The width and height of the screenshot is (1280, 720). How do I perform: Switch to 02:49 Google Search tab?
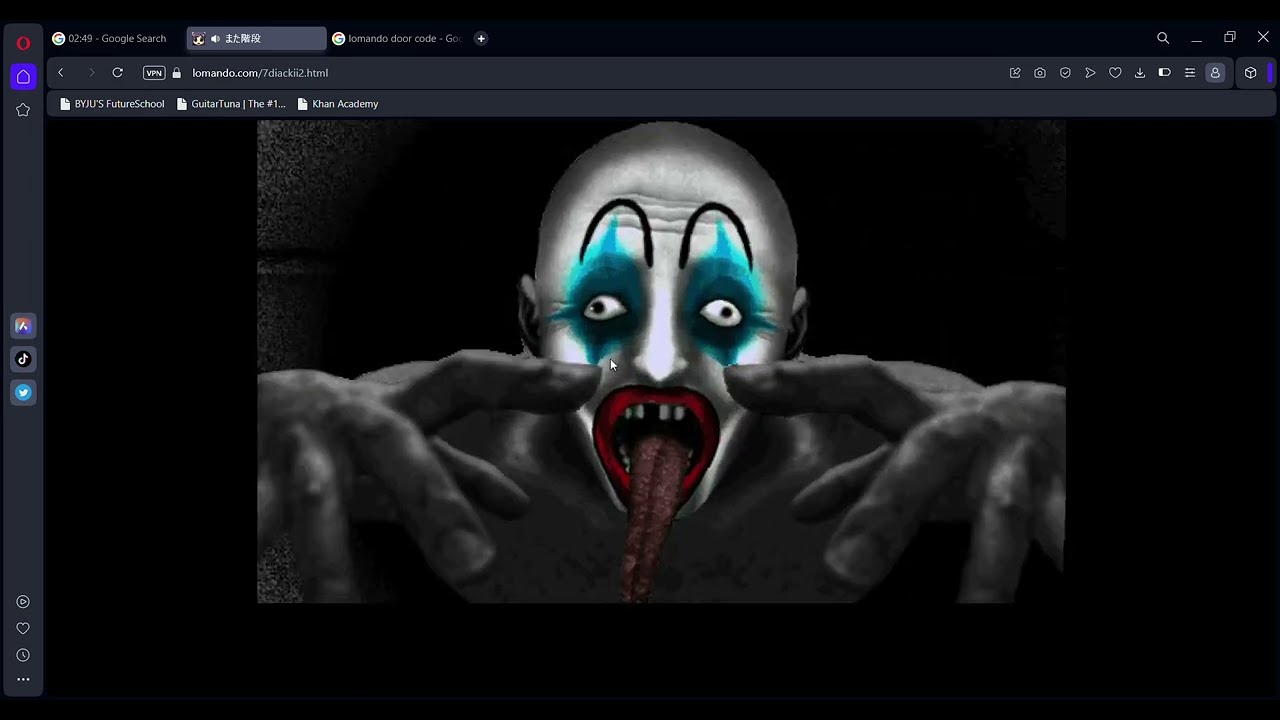click(110, 39)
